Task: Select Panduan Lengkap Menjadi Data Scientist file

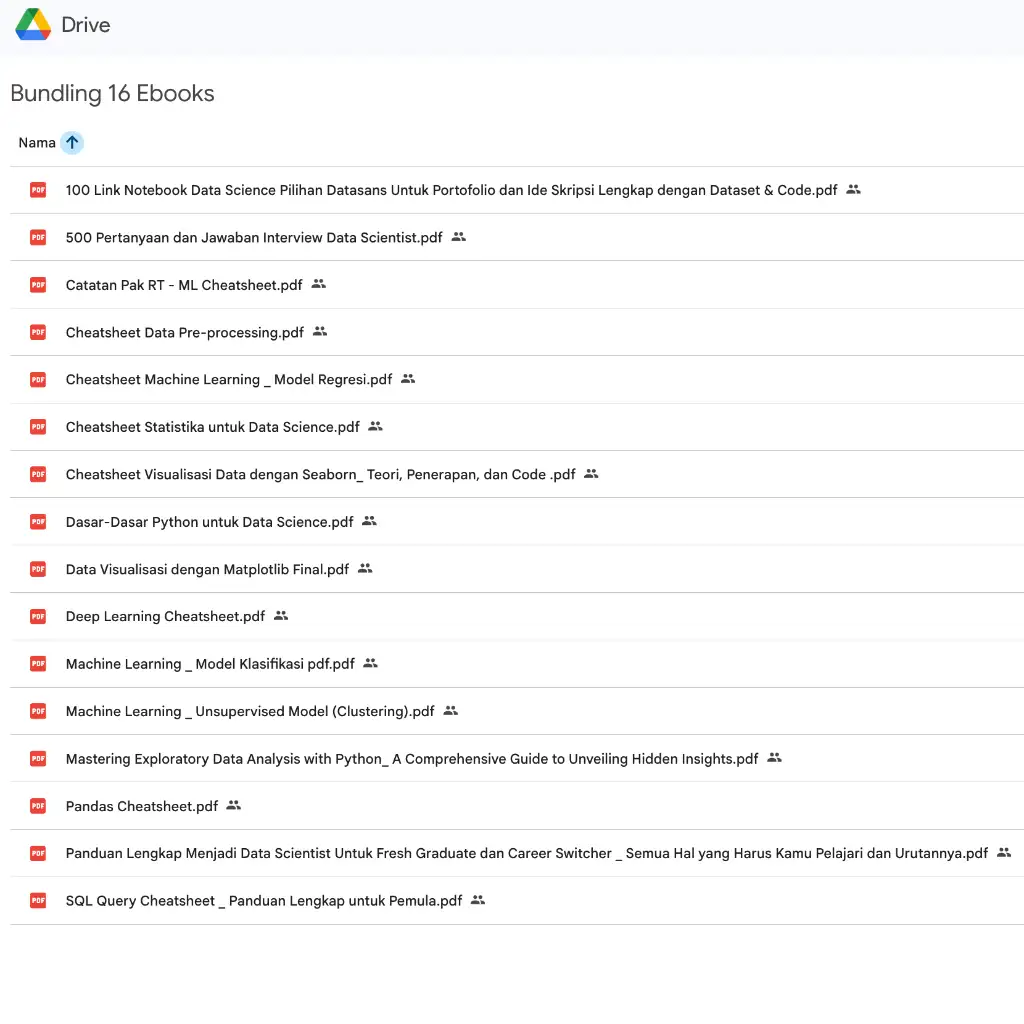Action: [526, 854]
